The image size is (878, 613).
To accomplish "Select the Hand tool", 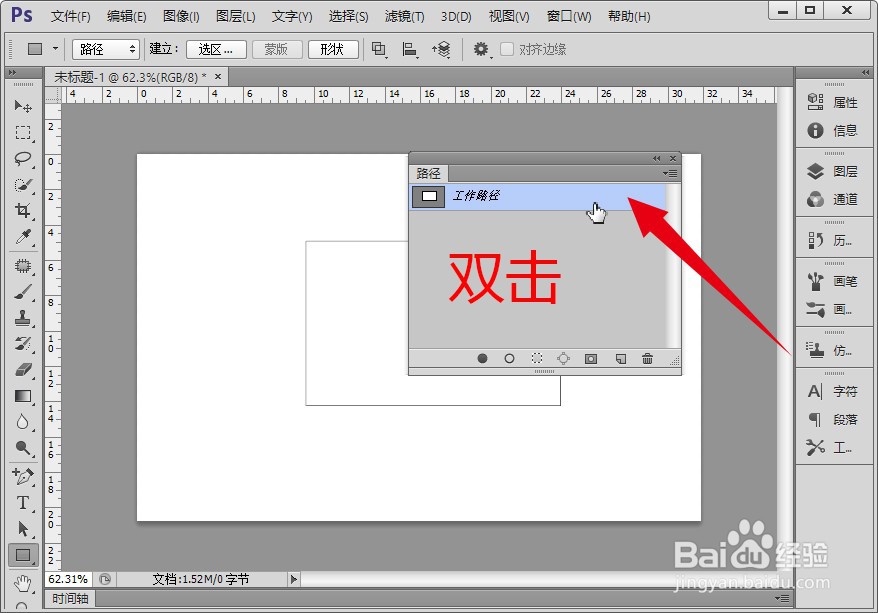I will 23,583.
